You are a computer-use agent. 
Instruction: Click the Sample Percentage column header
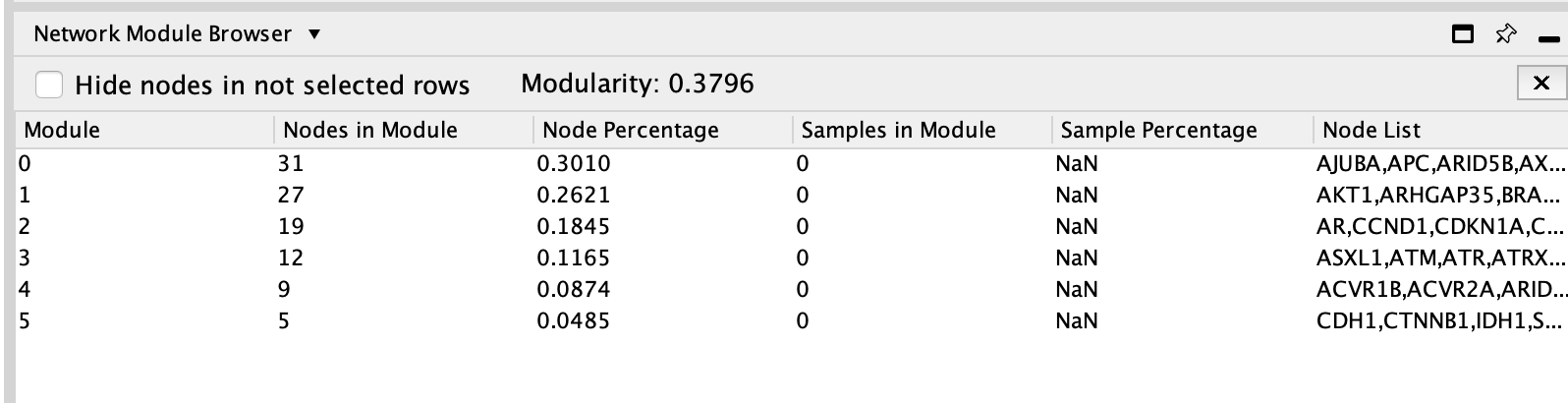[x=1158, y=130]
